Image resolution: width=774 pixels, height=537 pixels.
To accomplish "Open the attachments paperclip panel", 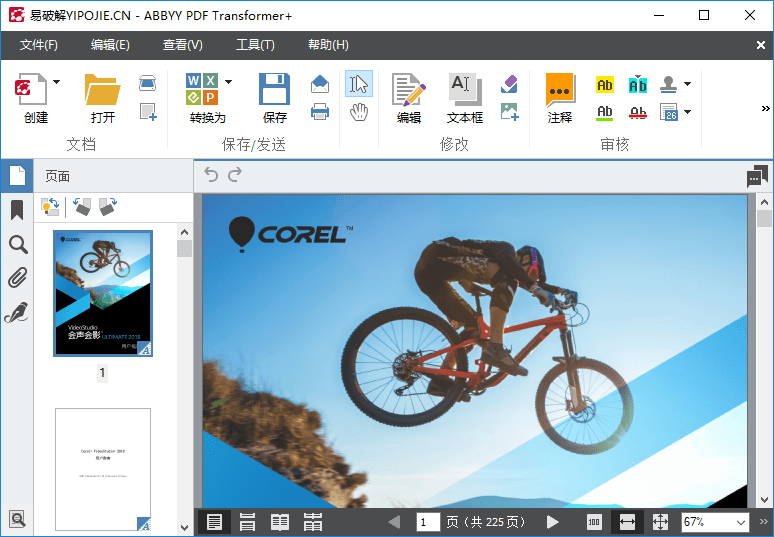I will click(17, 278).
